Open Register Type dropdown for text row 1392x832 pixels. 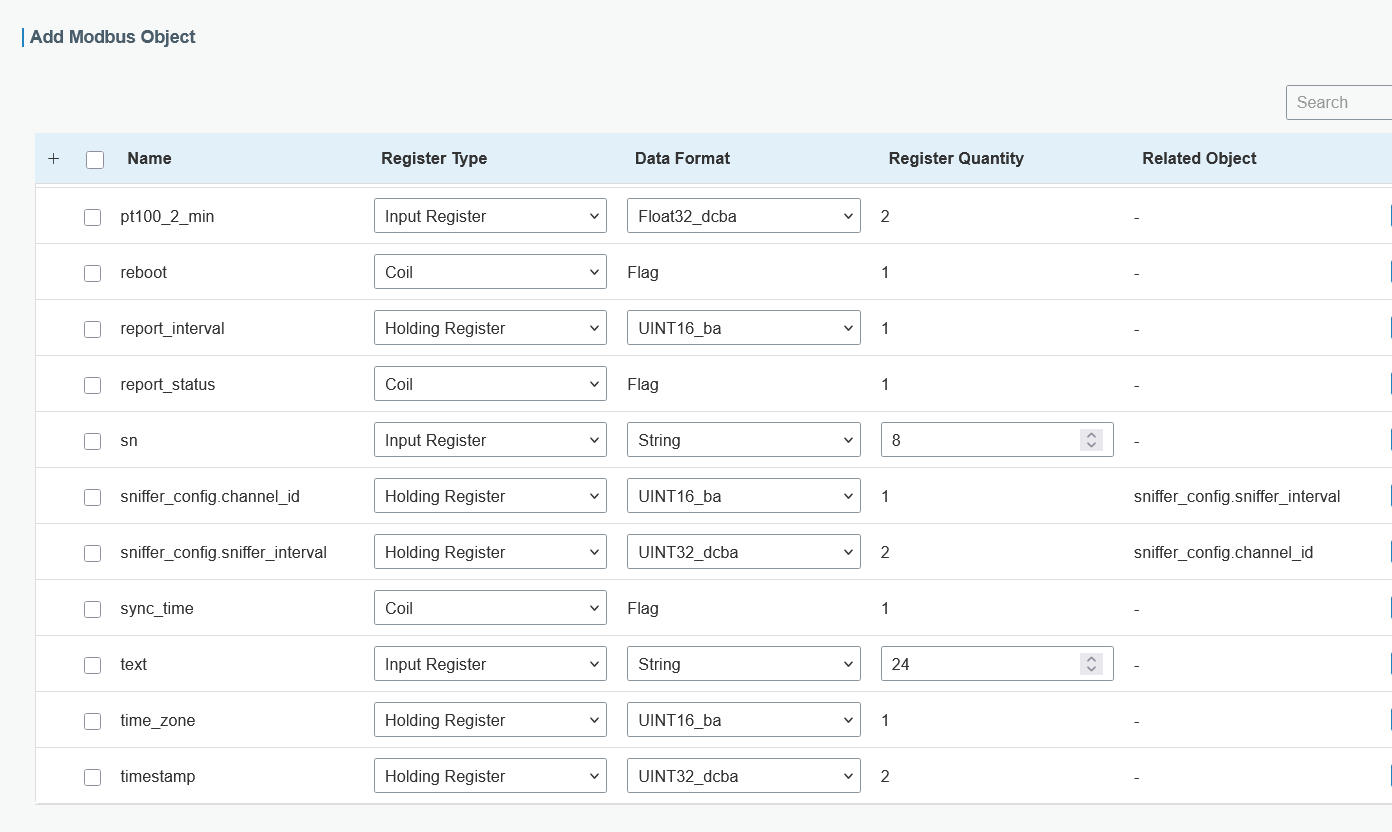(490, 664)
